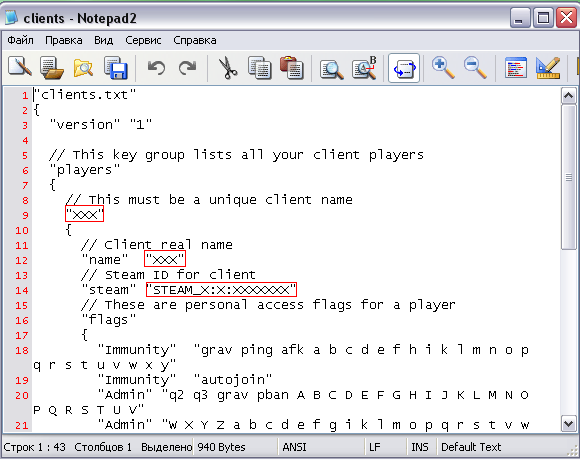Cut selection with the scissors icon
The width and height of the screenshot is (580, 460).
pos(227,68)
